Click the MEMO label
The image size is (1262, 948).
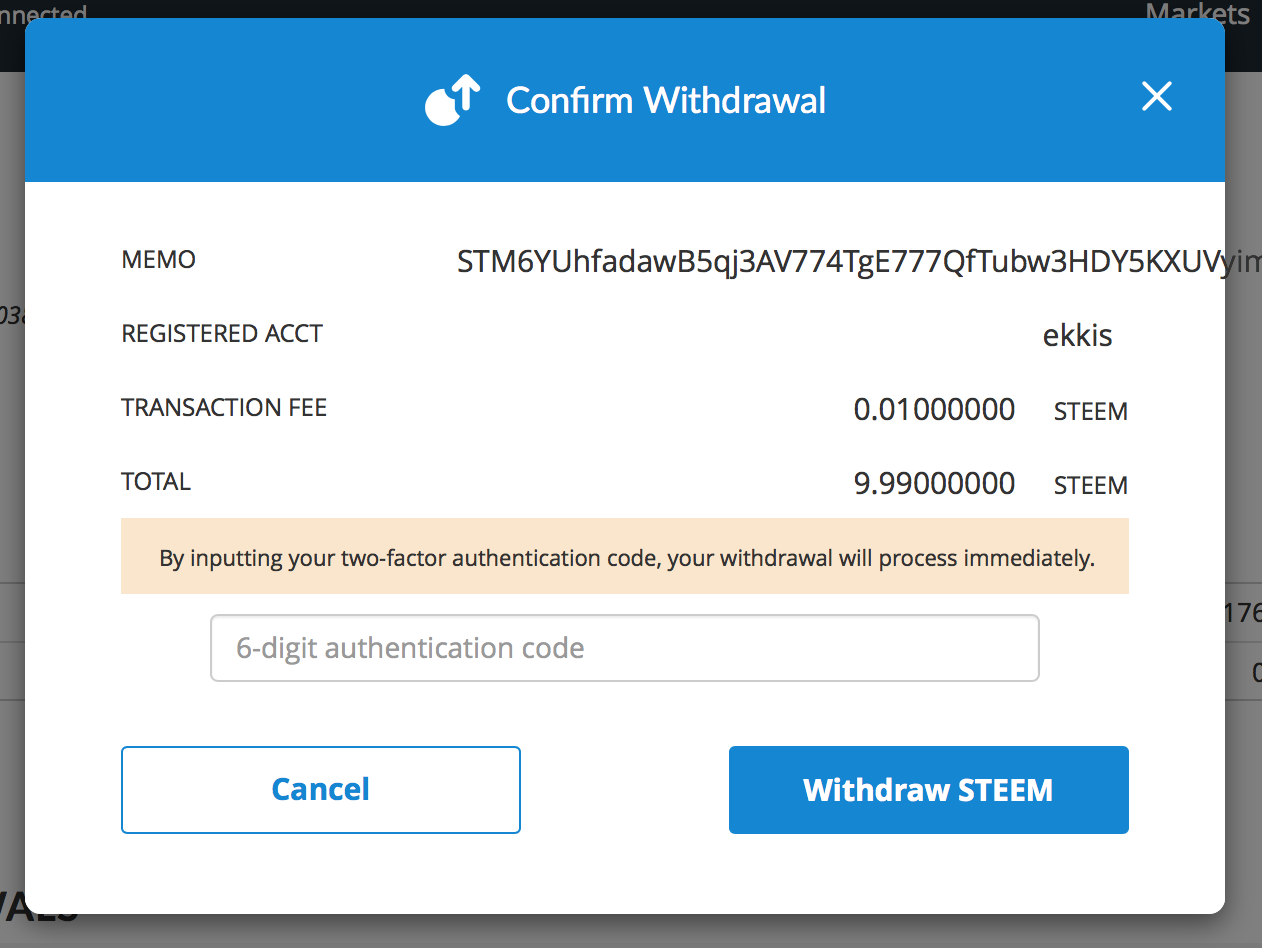(158, 260)
